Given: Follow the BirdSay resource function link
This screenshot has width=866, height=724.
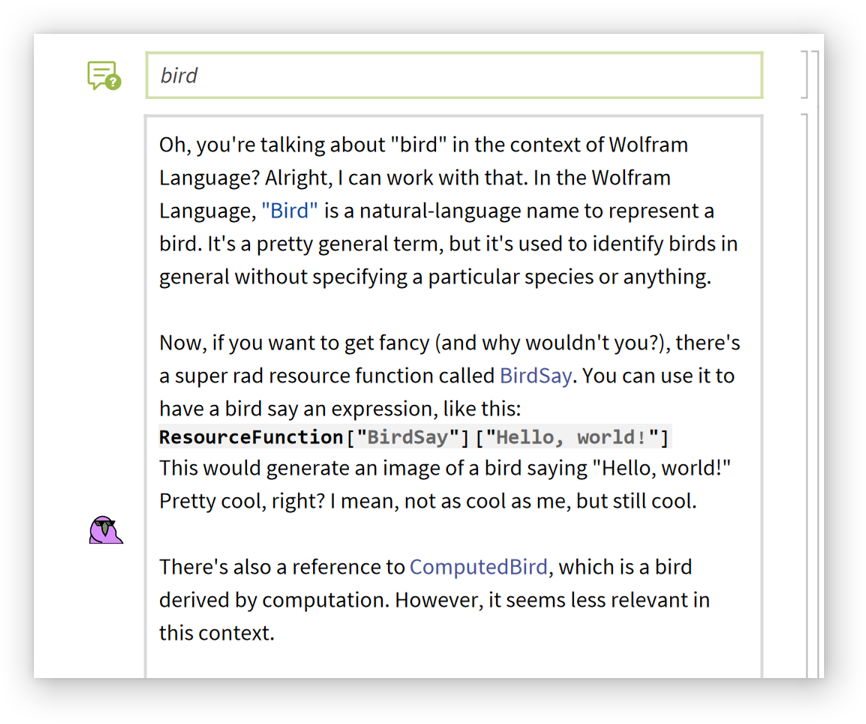Looking at the screenshot, I should [x=536, y=376].
